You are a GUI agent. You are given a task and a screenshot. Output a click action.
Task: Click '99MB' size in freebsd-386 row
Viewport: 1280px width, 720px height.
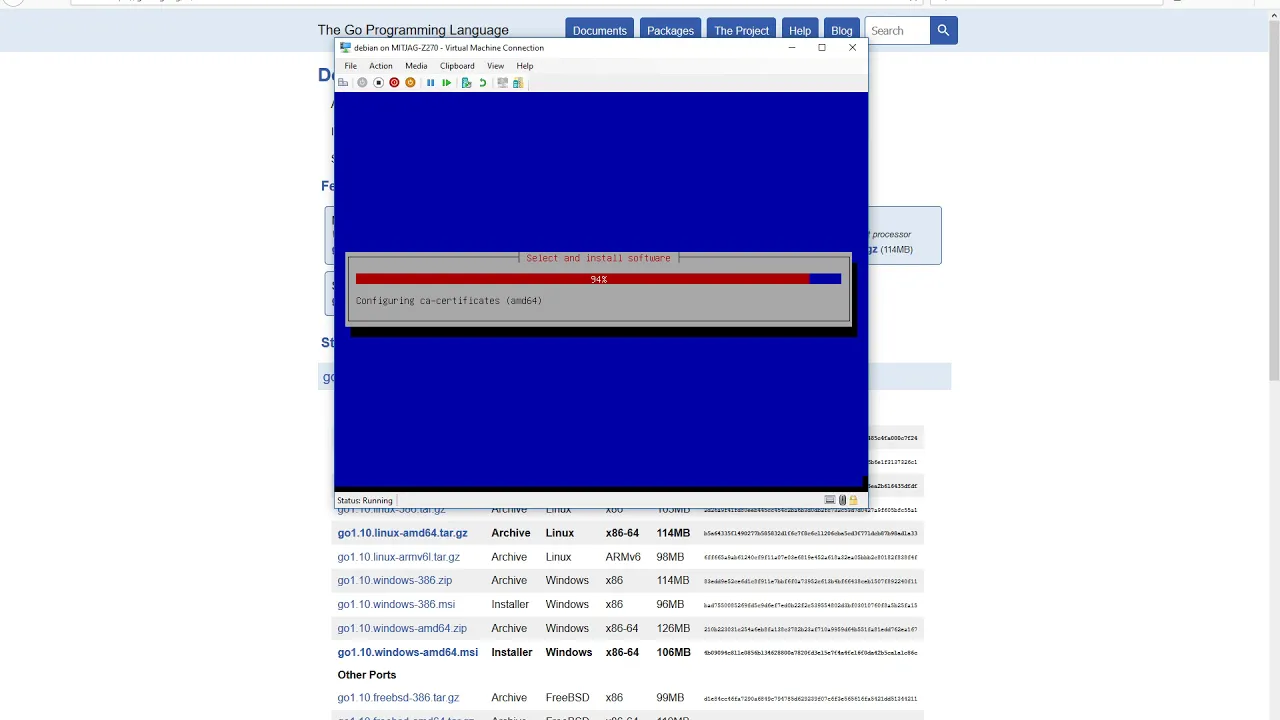tap(670, 698)
